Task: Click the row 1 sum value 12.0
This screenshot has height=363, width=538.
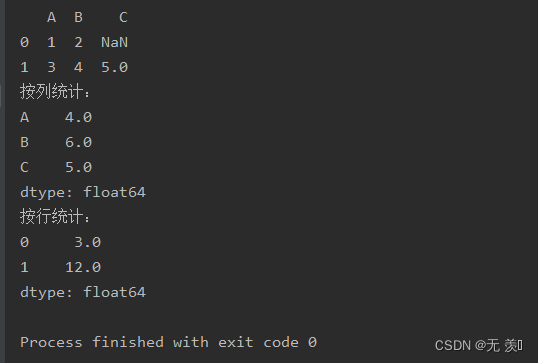Action: click(x=83, y=267)
